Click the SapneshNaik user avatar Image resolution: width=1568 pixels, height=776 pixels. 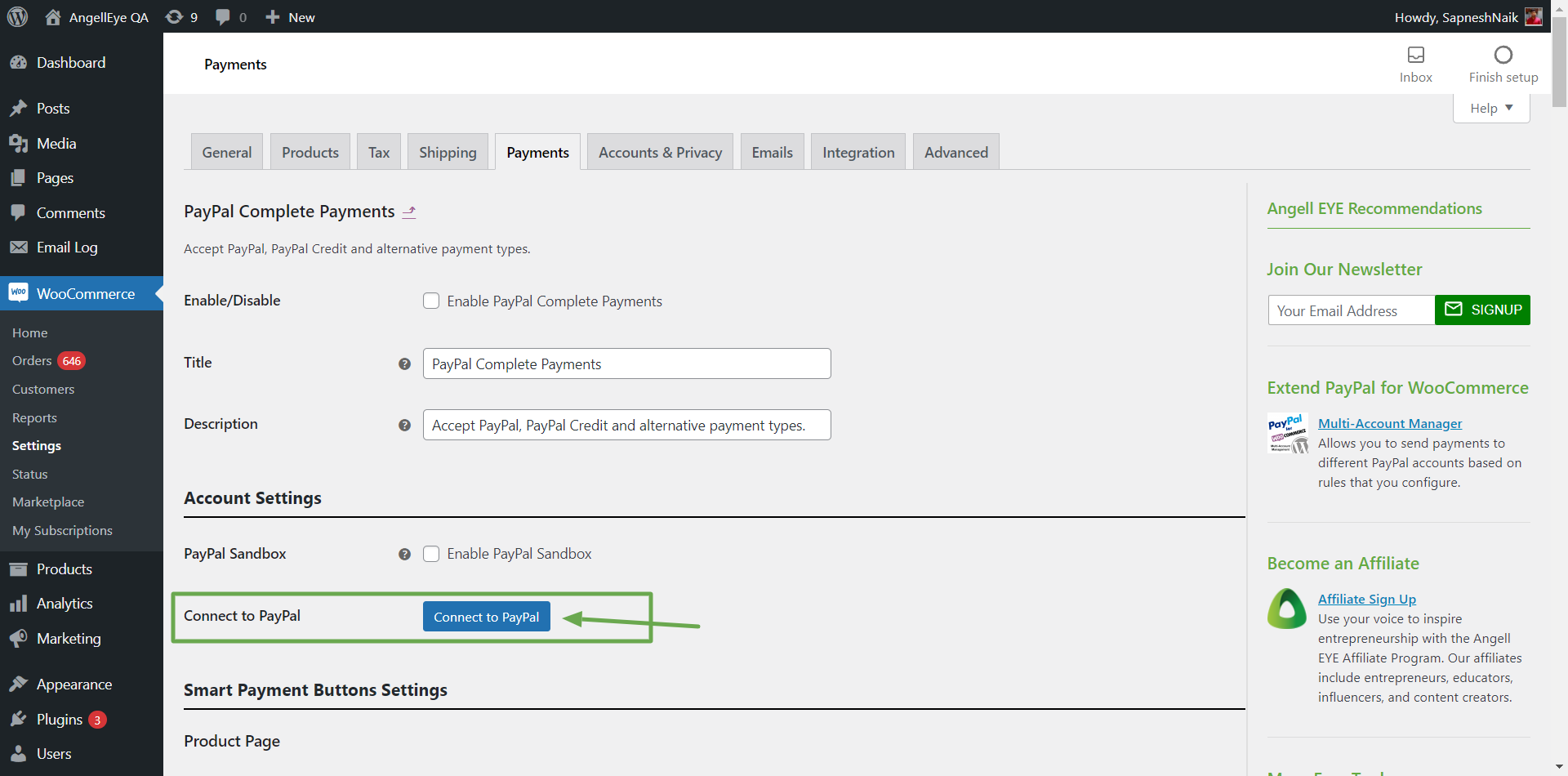(1533, 17)
